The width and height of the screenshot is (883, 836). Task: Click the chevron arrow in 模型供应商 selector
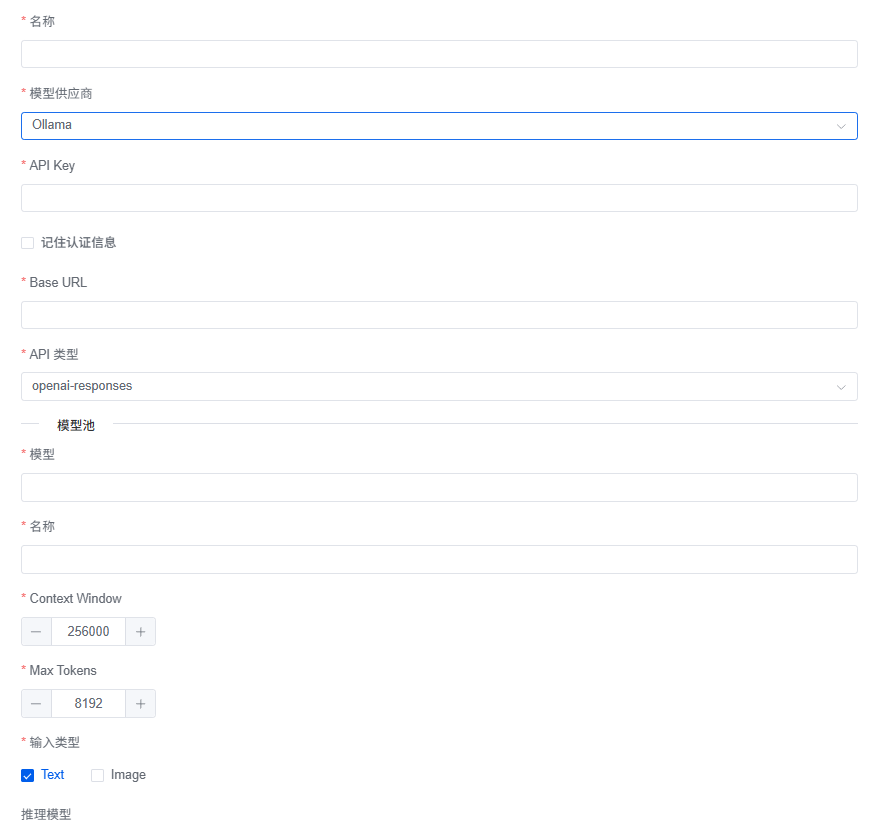[x=841, y=126]
